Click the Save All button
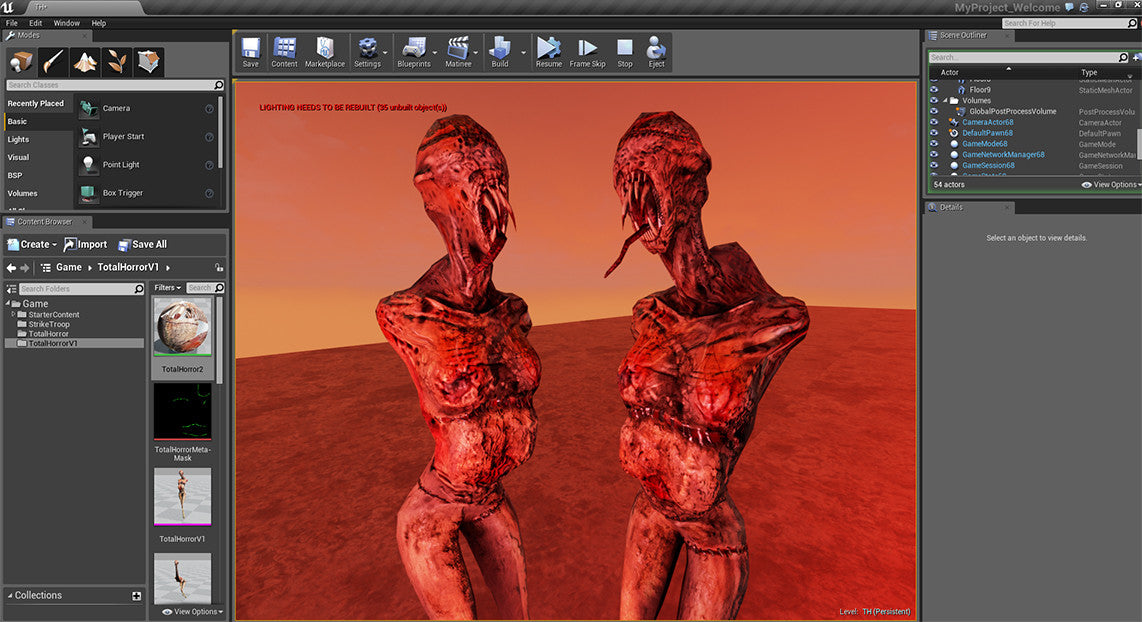The height and width of the screenshot is (622, 1142). click(143, 245)
